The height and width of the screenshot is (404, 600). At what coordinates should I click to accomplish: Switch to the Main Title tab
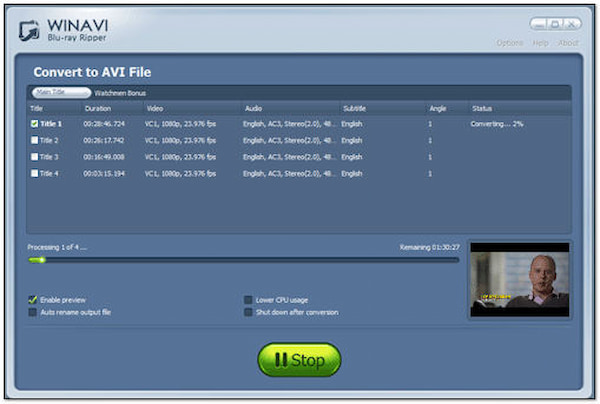[x=61, y=93]
